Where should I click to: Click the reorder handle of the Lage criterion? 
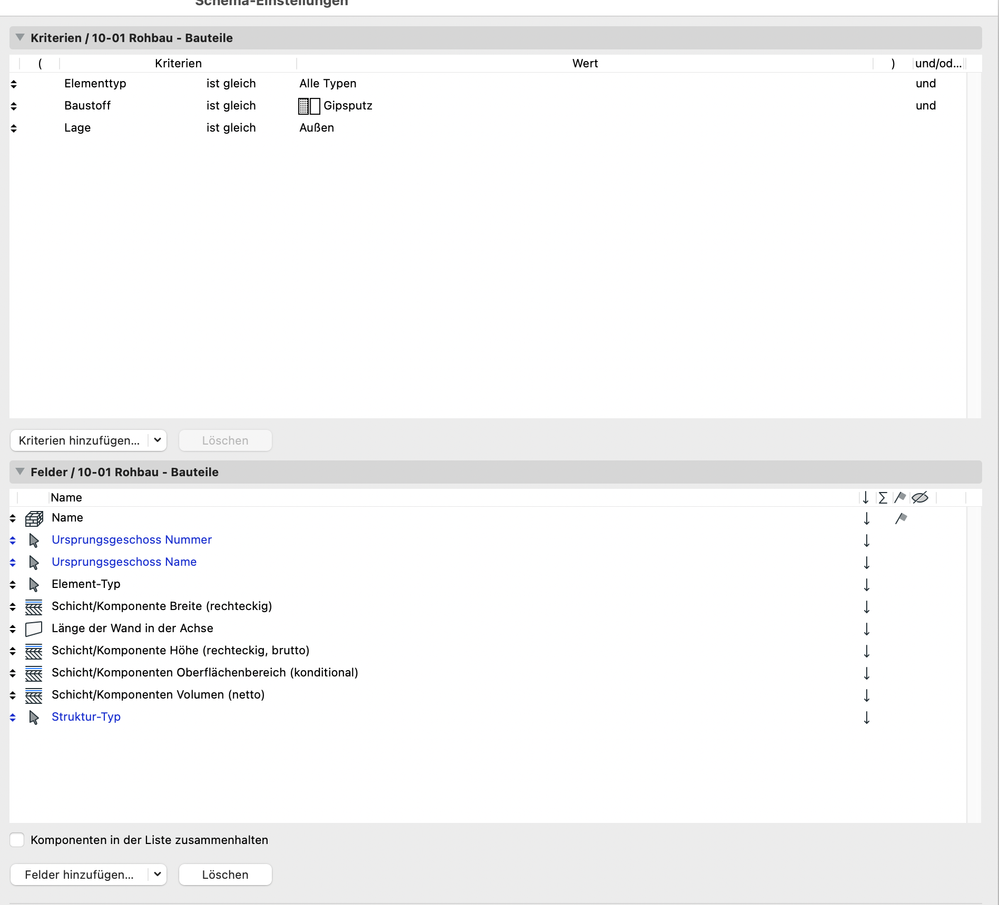(x=13, y=128)
